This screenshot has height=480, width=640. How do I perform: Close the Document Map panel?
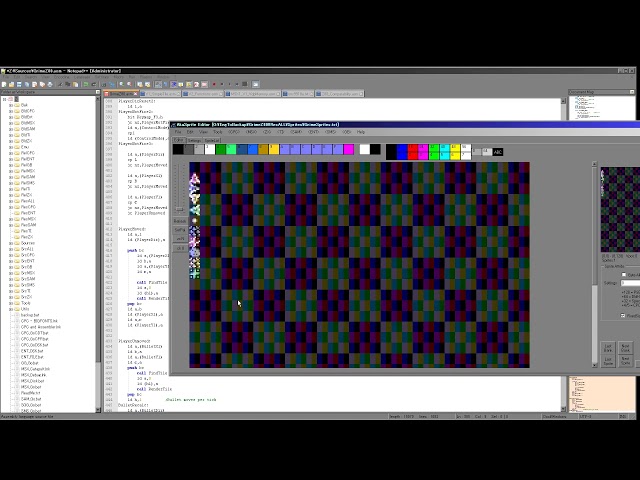click(x=632, y=92)
